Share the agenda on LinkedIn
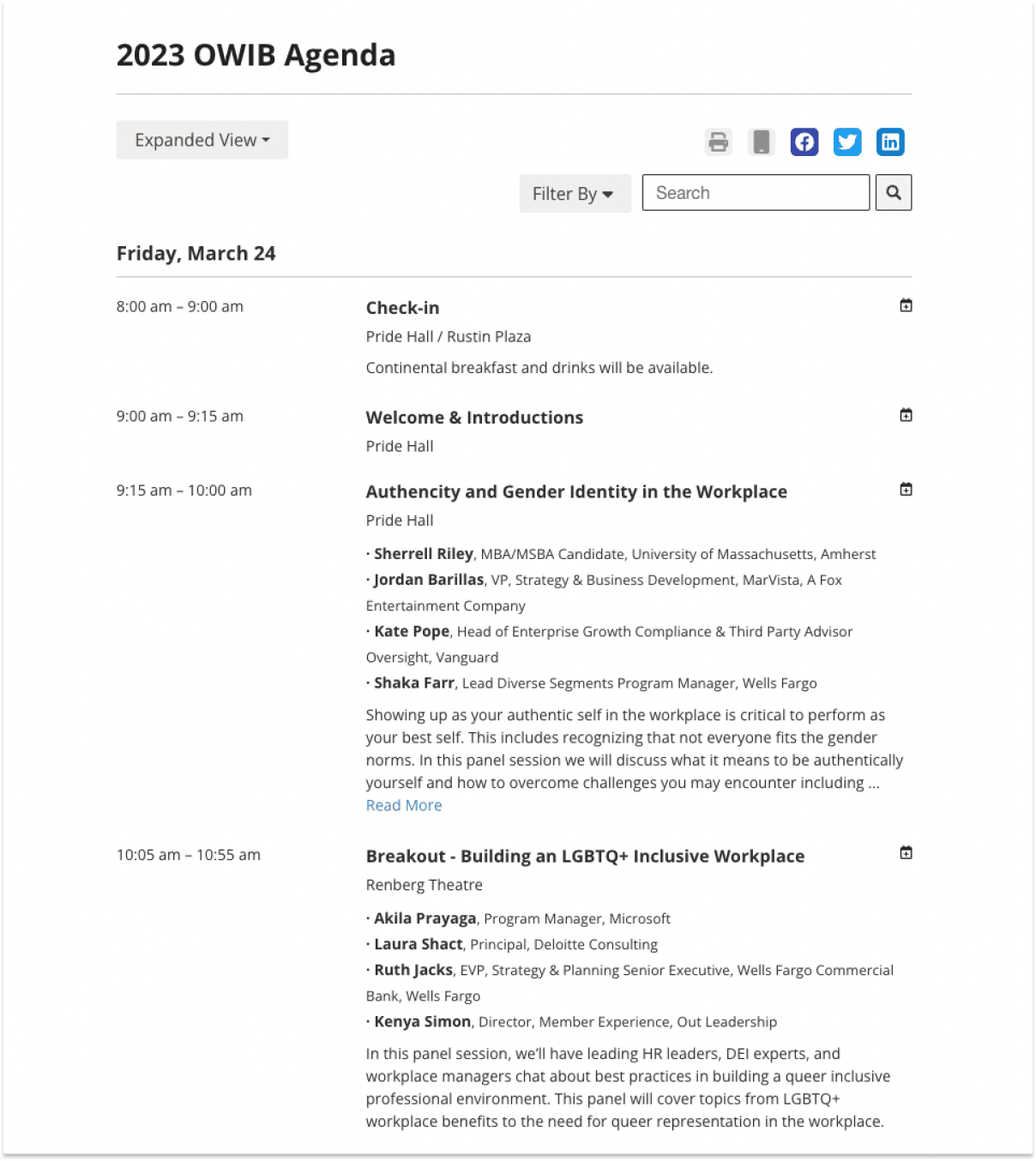Image resolution: width=1036 pixels, height=1161 pixels. [890, 141]
